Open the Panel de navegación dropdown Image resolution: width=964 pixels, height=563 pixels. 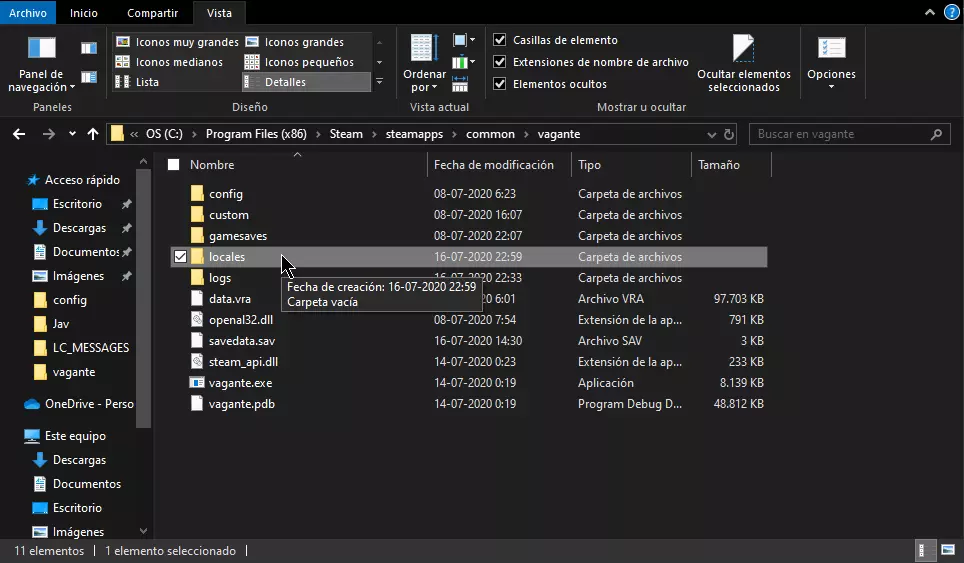tap(41, 65)
